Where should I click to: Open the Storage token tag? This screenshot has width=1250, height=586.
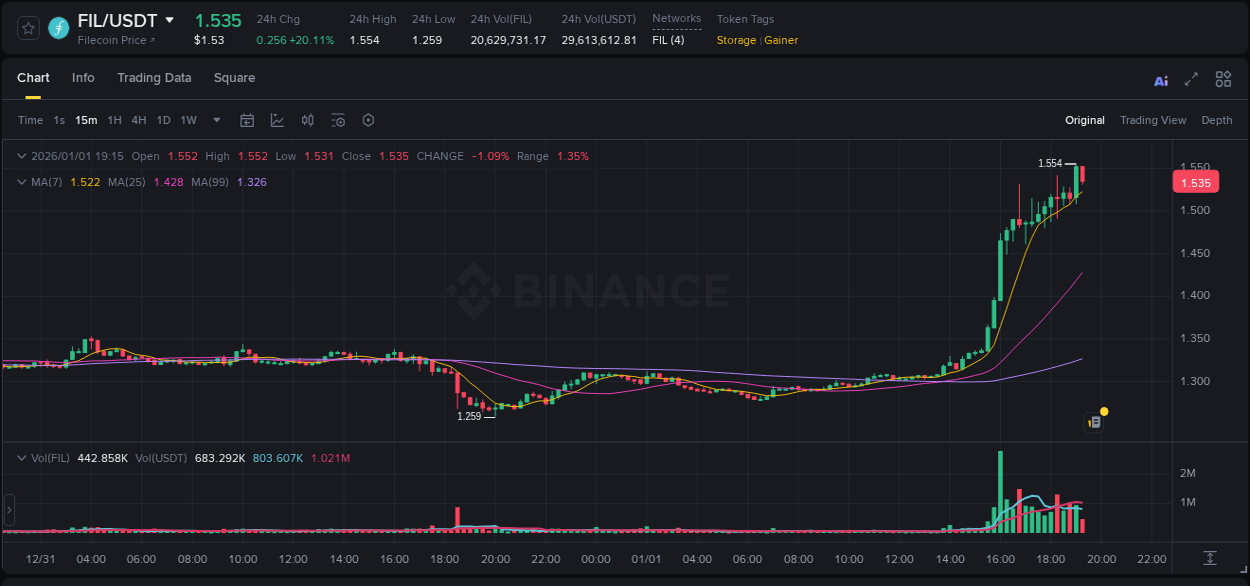[736, 40]
